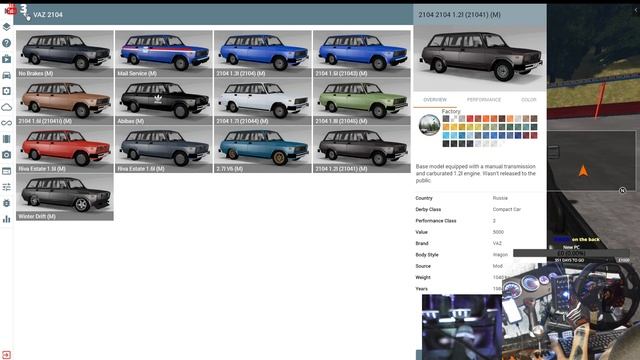Select the No Brakes (M) configuration

[x=65, y=53]
